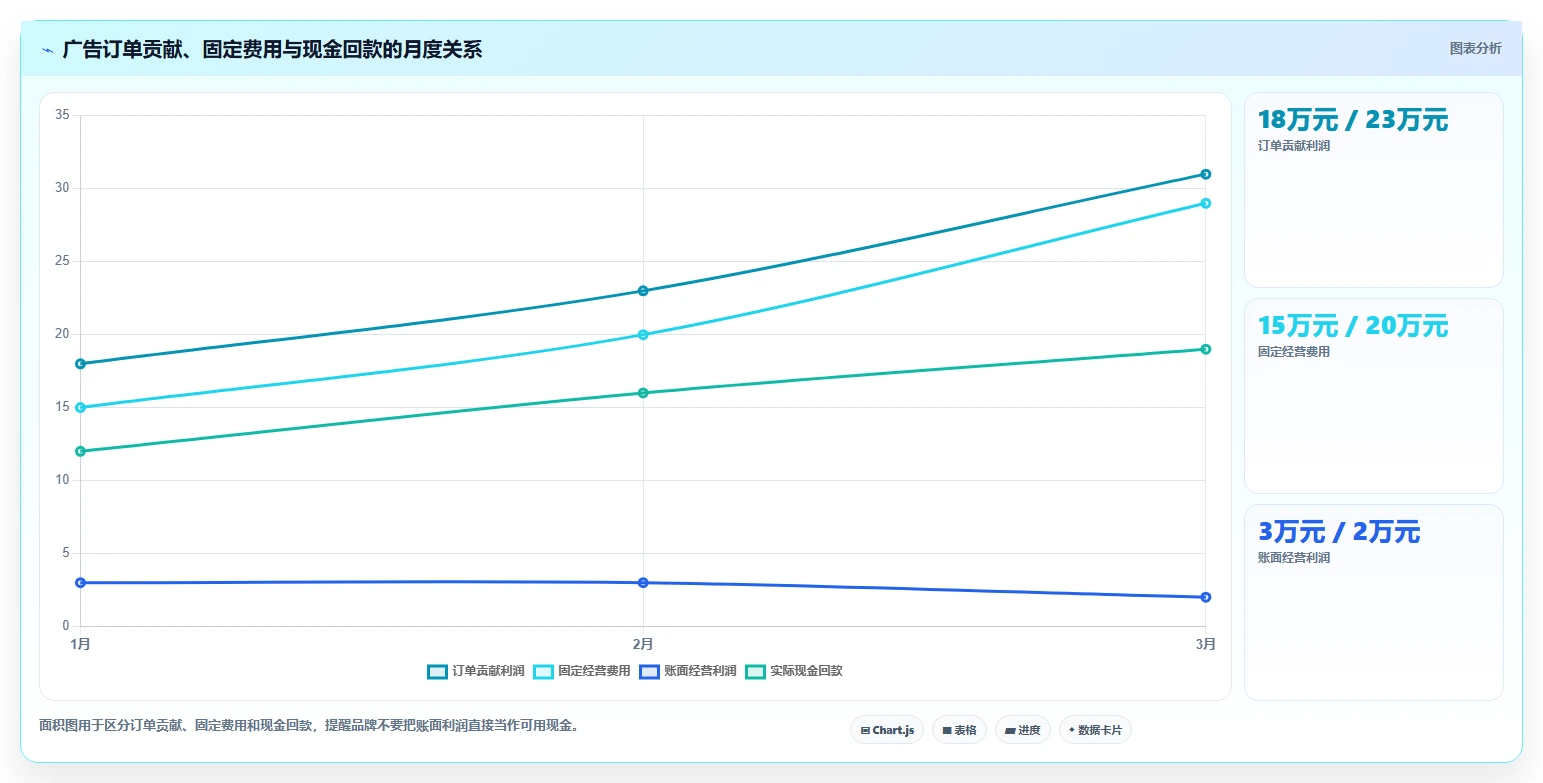
Task: Toggle the 订单贡献利润 legend item
Action: click(476, 671)
